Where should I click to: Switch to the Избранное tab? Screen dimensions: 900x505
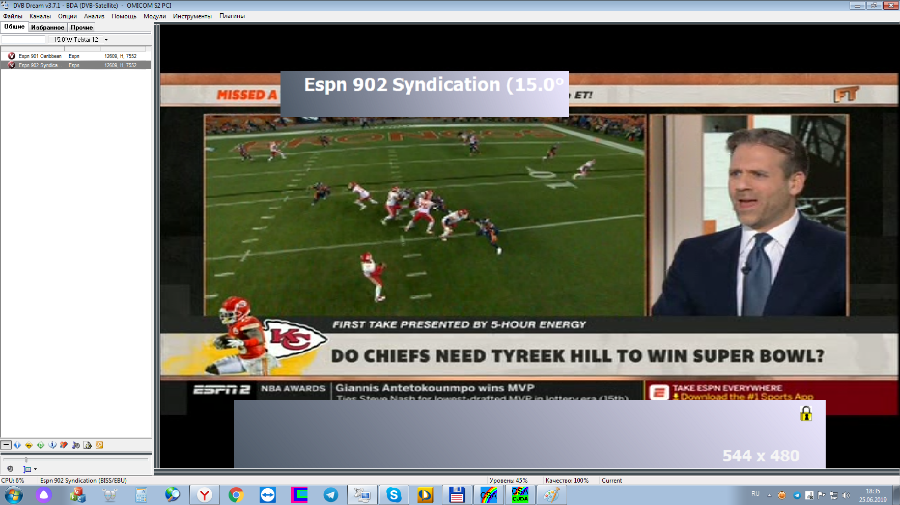coord(46,27)
